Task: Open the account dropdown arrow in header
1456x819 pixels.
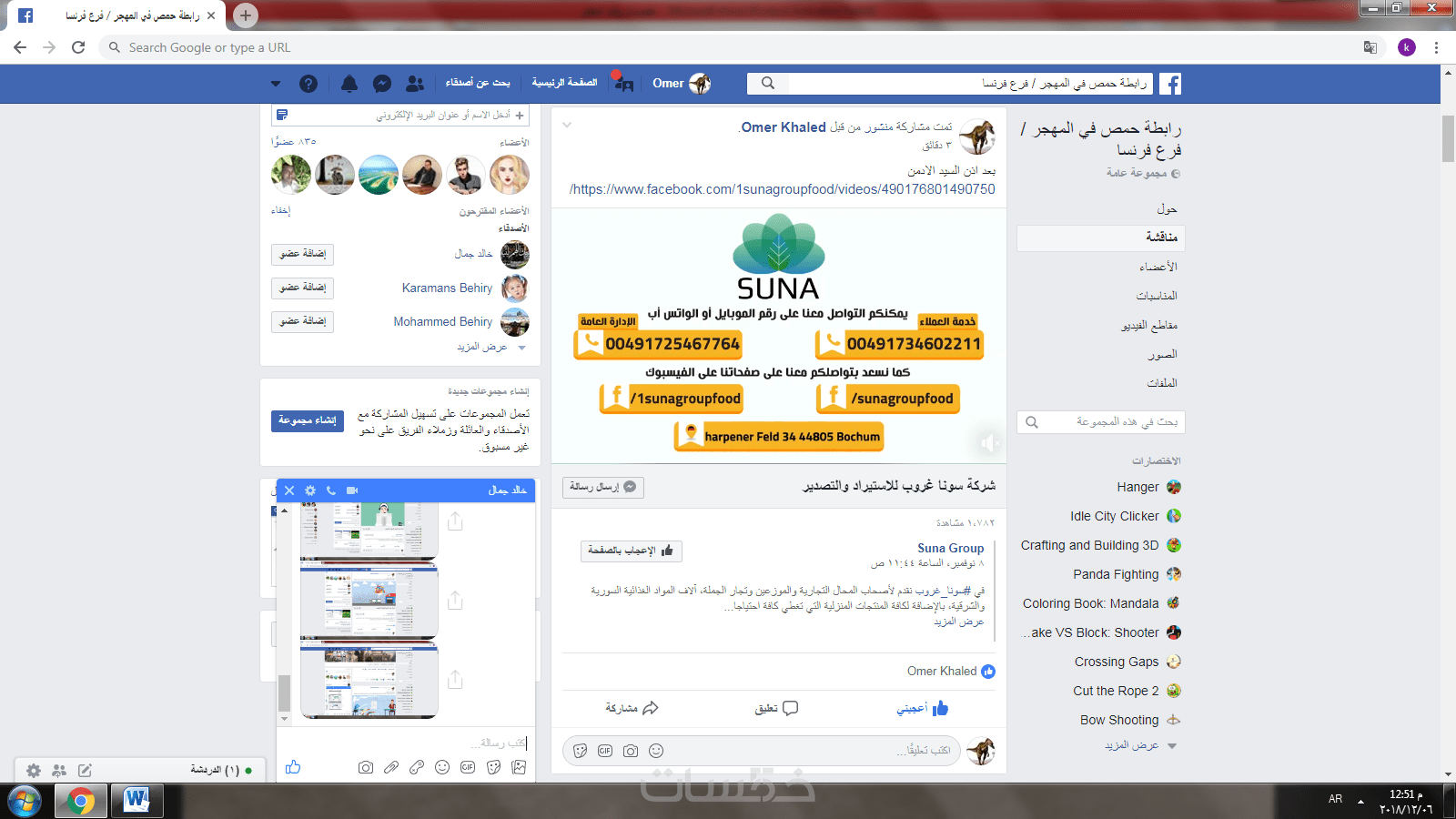Action: click(276, 84)
